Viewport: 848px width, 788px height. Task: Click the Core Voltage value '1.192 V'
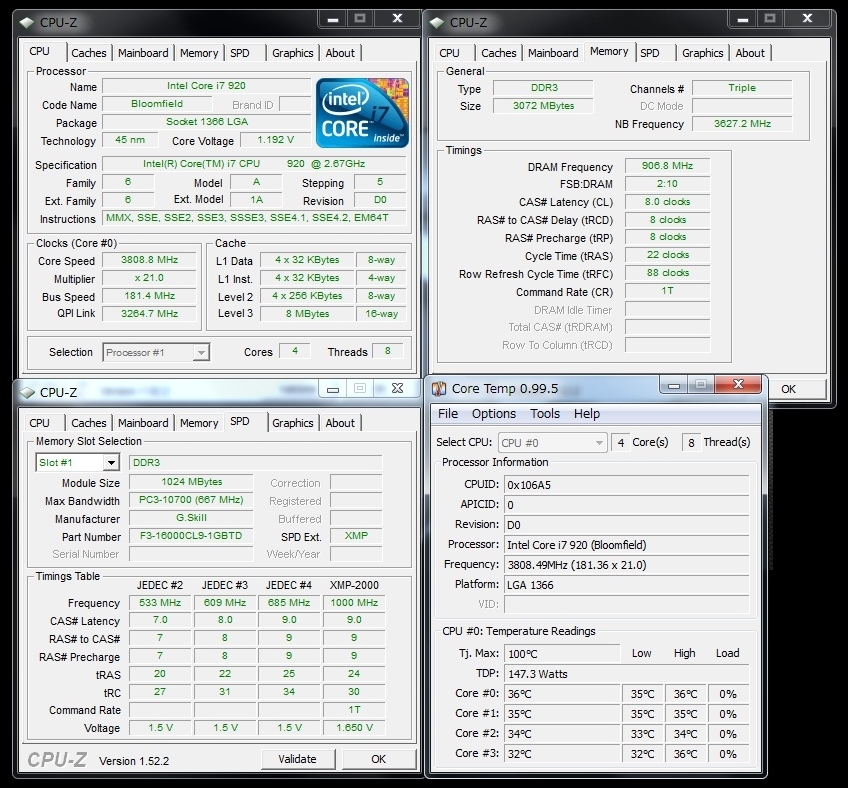275,140
